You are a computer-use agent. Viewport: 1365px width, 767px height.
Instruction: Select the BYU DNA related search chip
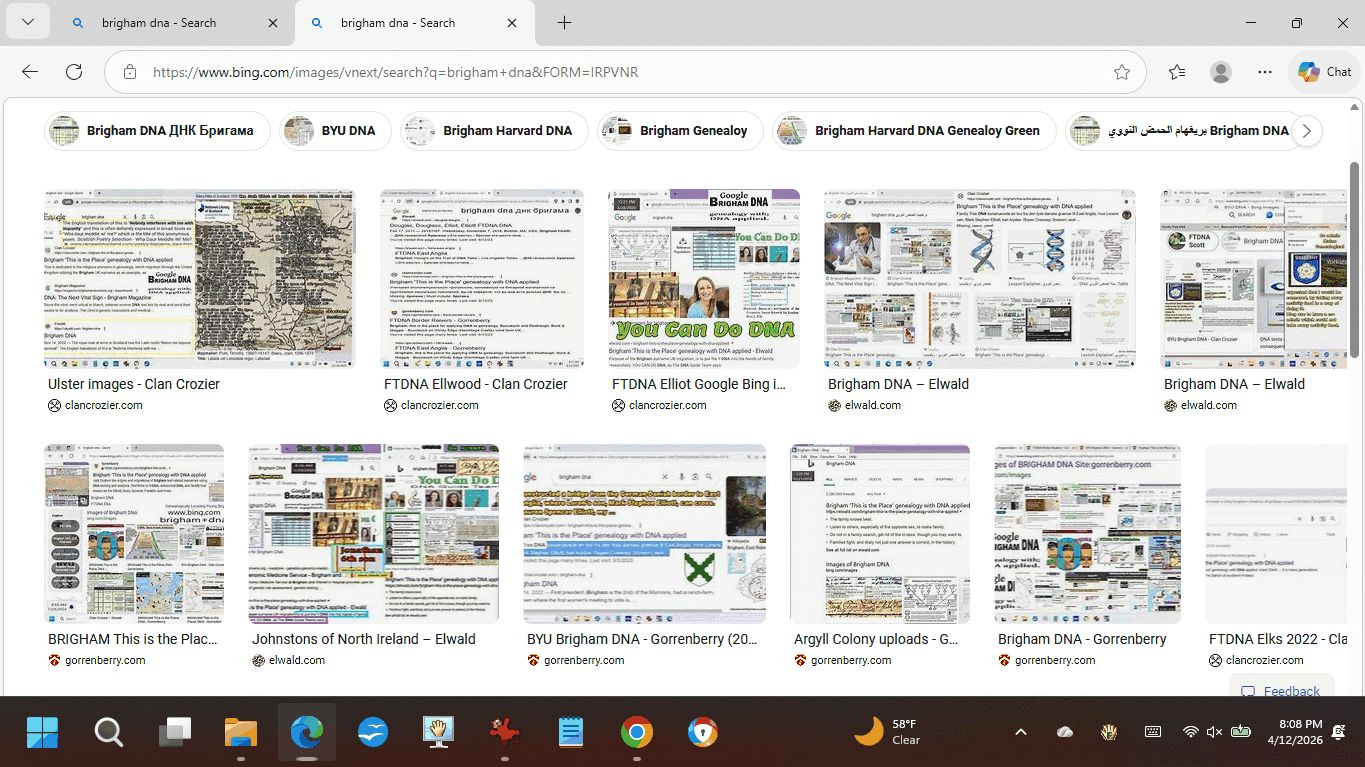click(335, 131)
